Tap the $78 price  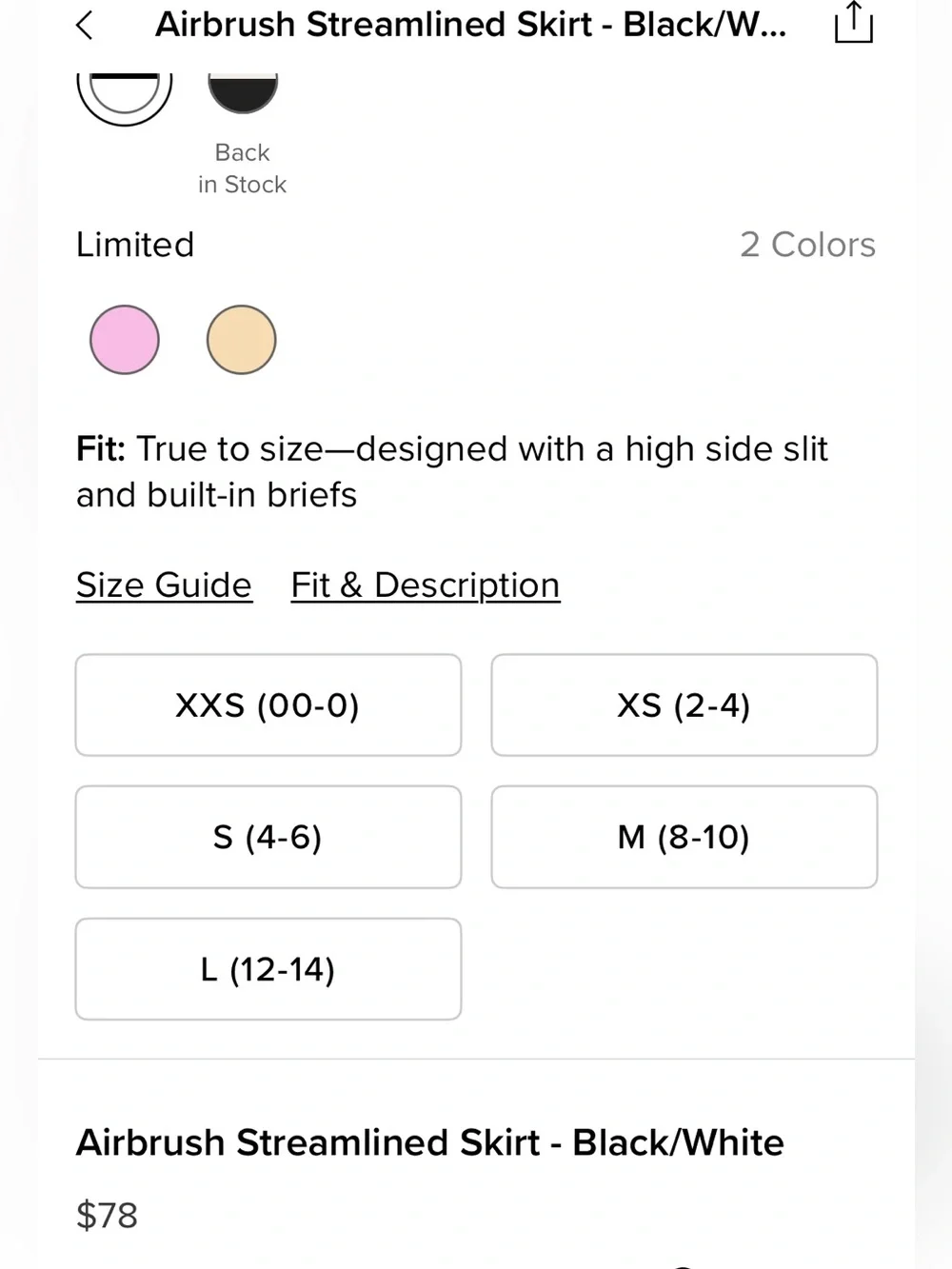coord(107,1216)
